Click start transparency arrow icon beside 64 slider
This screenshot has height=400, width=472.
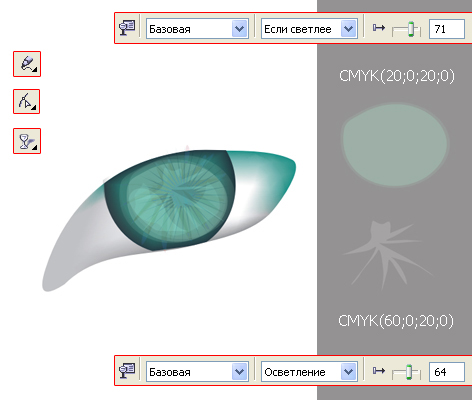tap(379, 370)
